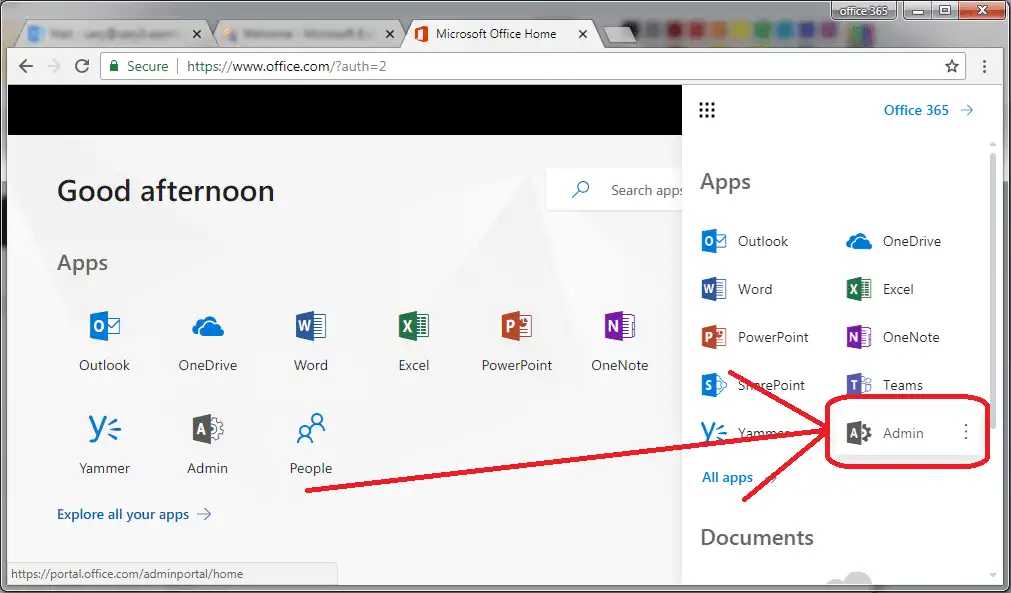Open Chrome's three-dot menu
This screenshot has width=1011, height=593.
[x=985, y=66]
